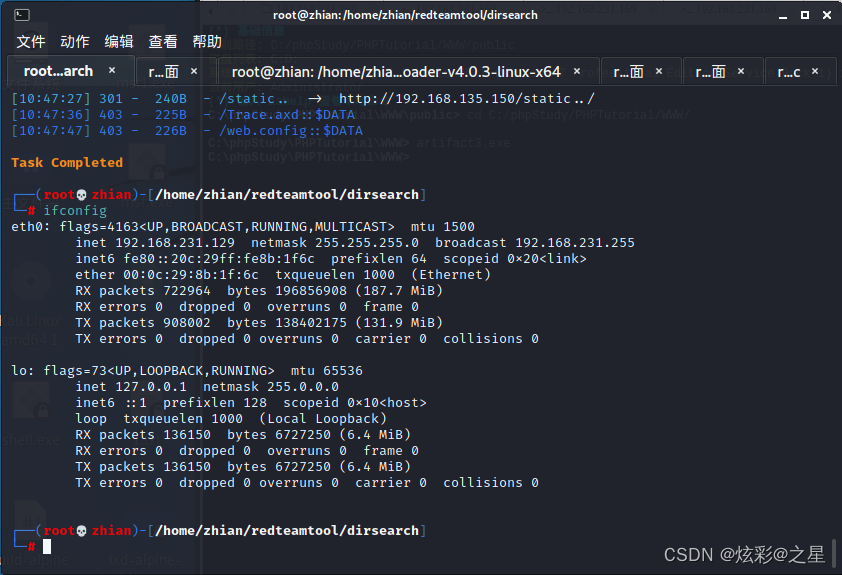Click the http://192.168.135.150/static../ URL
The image size is (842, 575).
tap(467, 99)
